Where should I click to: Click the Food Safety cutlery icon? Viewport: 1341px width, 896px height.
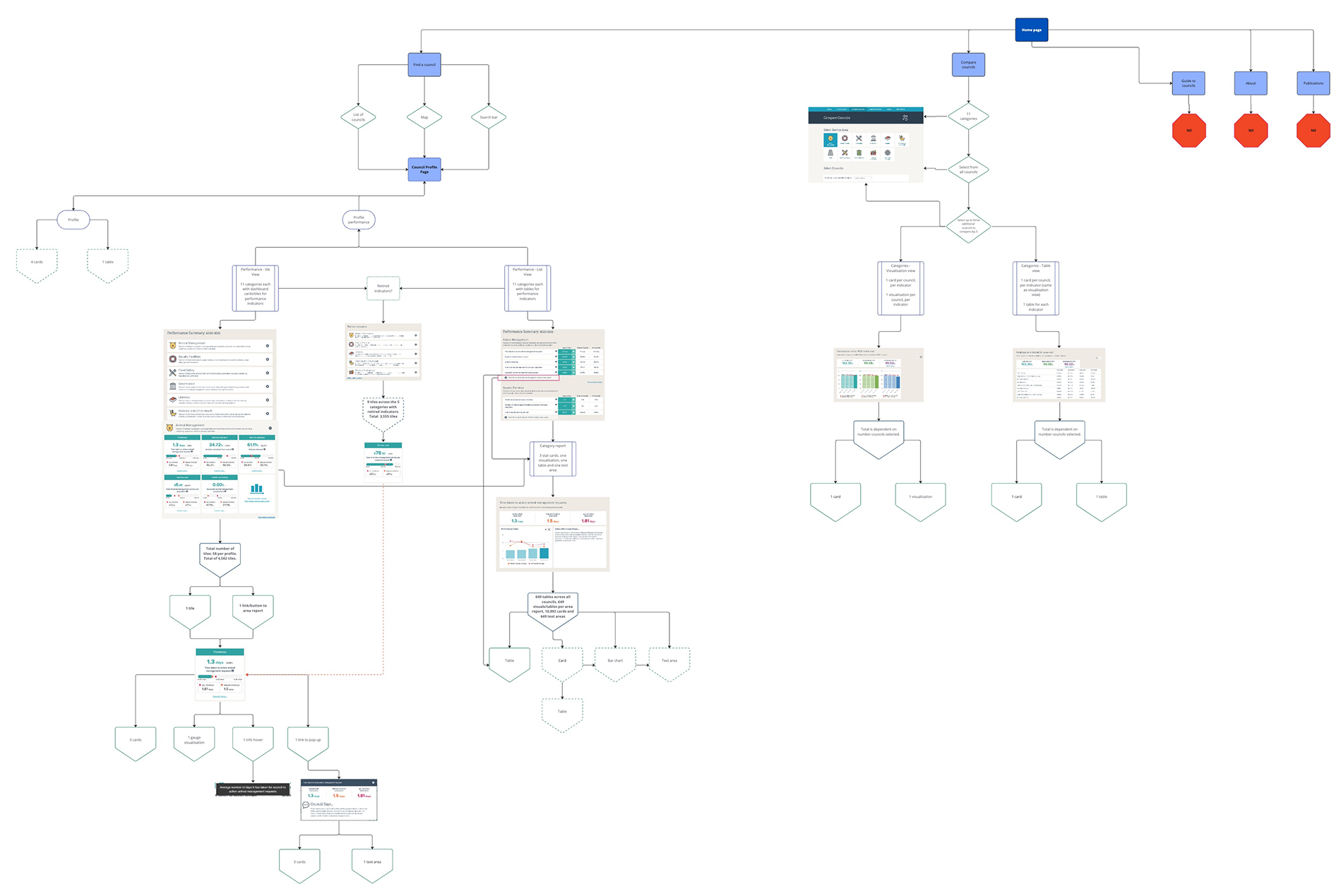(172, 373)
